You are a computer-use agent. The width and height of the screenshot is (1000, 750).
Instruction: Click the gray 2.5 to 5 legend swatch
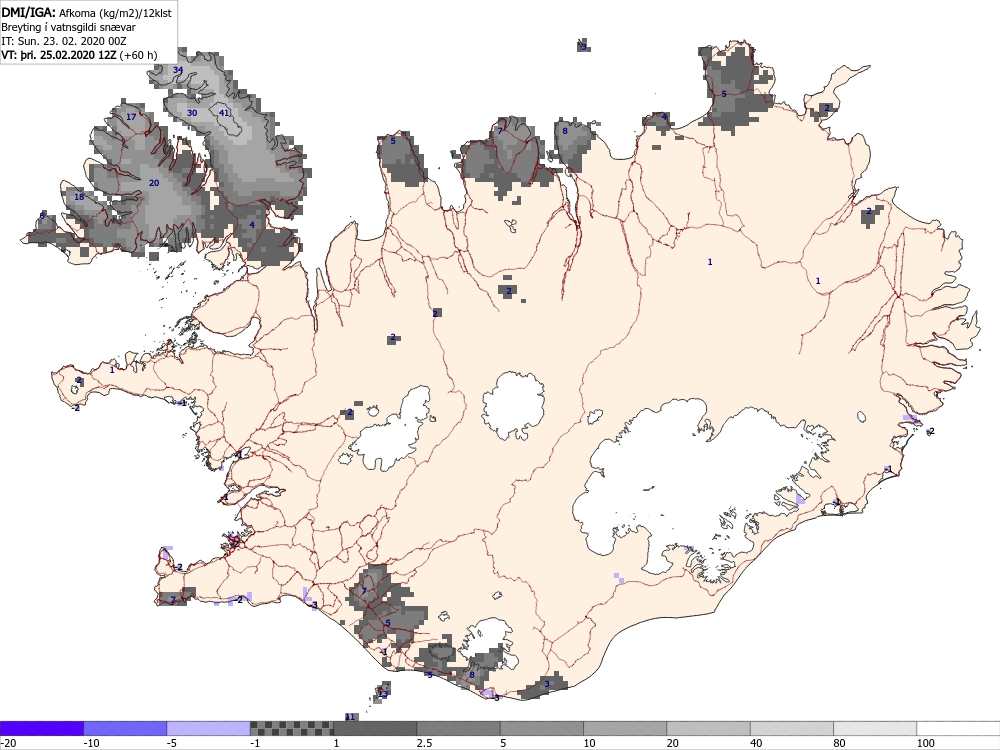tap(459, 728)
